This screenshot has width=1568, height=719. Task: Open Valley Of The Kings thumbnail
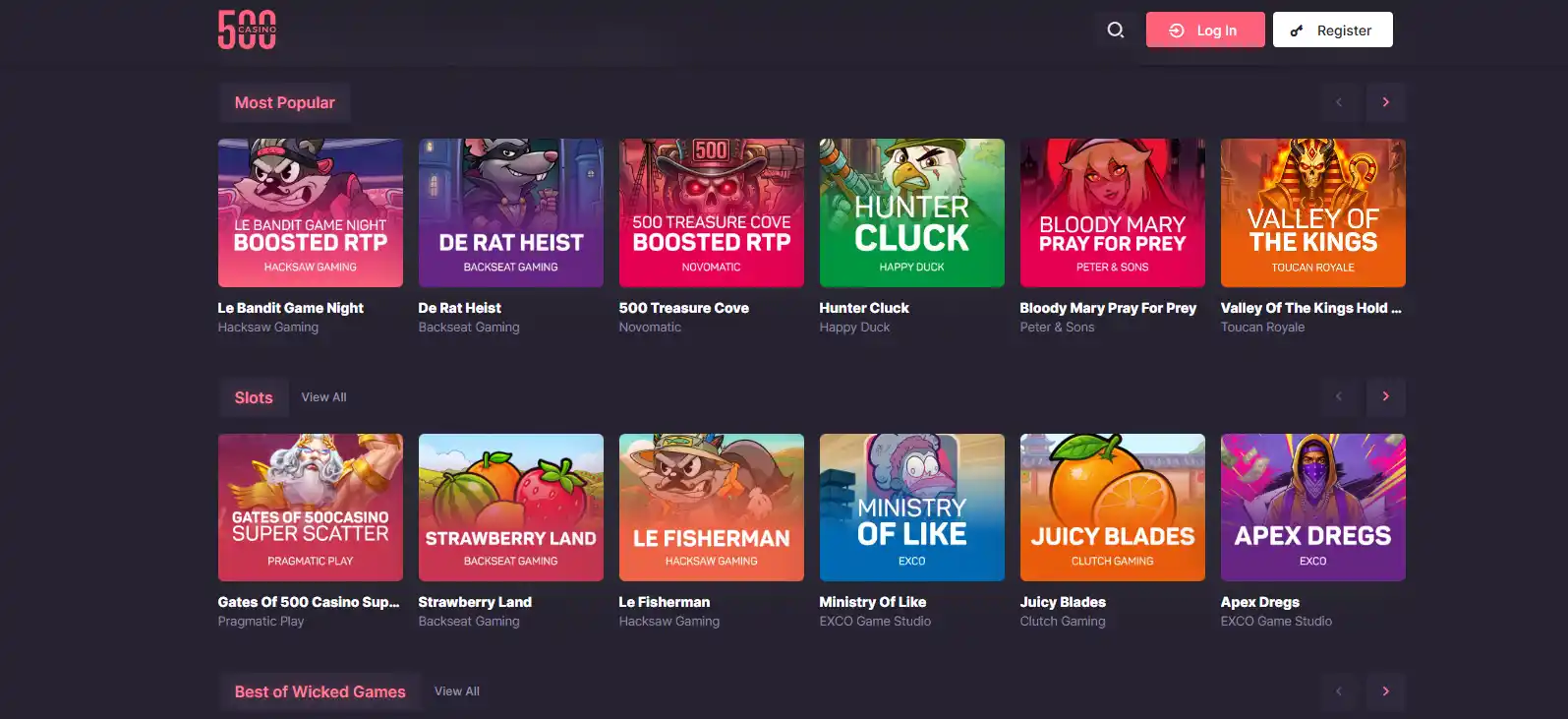click(1313, 212)
